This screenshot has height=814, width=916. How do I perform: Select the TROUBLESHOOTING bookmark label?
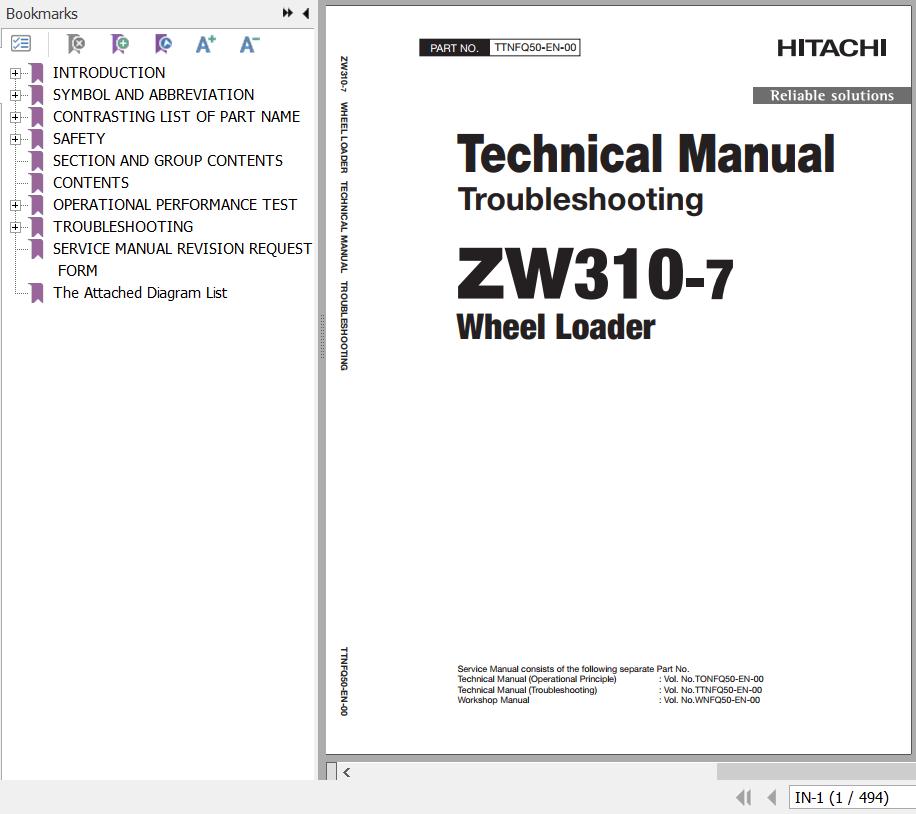coord(123,227)
